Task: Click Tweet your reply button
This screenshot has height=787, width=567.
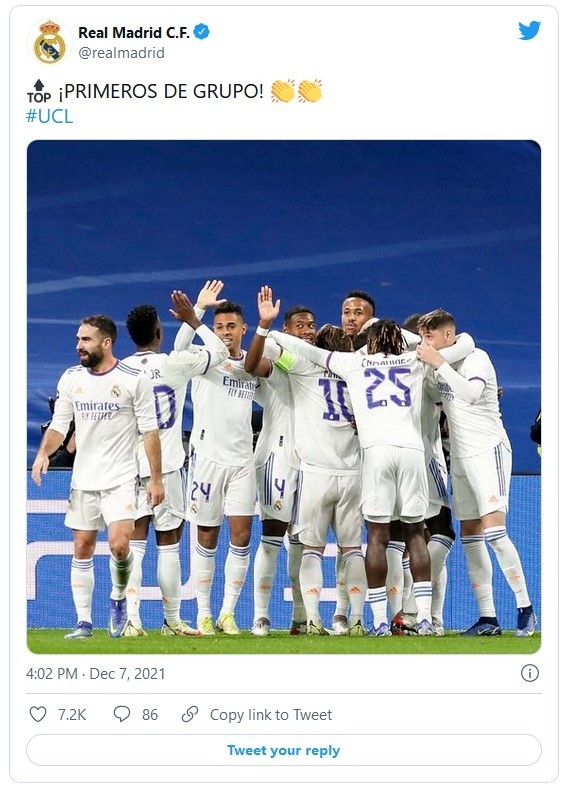Action: click(x=284, y=750)
